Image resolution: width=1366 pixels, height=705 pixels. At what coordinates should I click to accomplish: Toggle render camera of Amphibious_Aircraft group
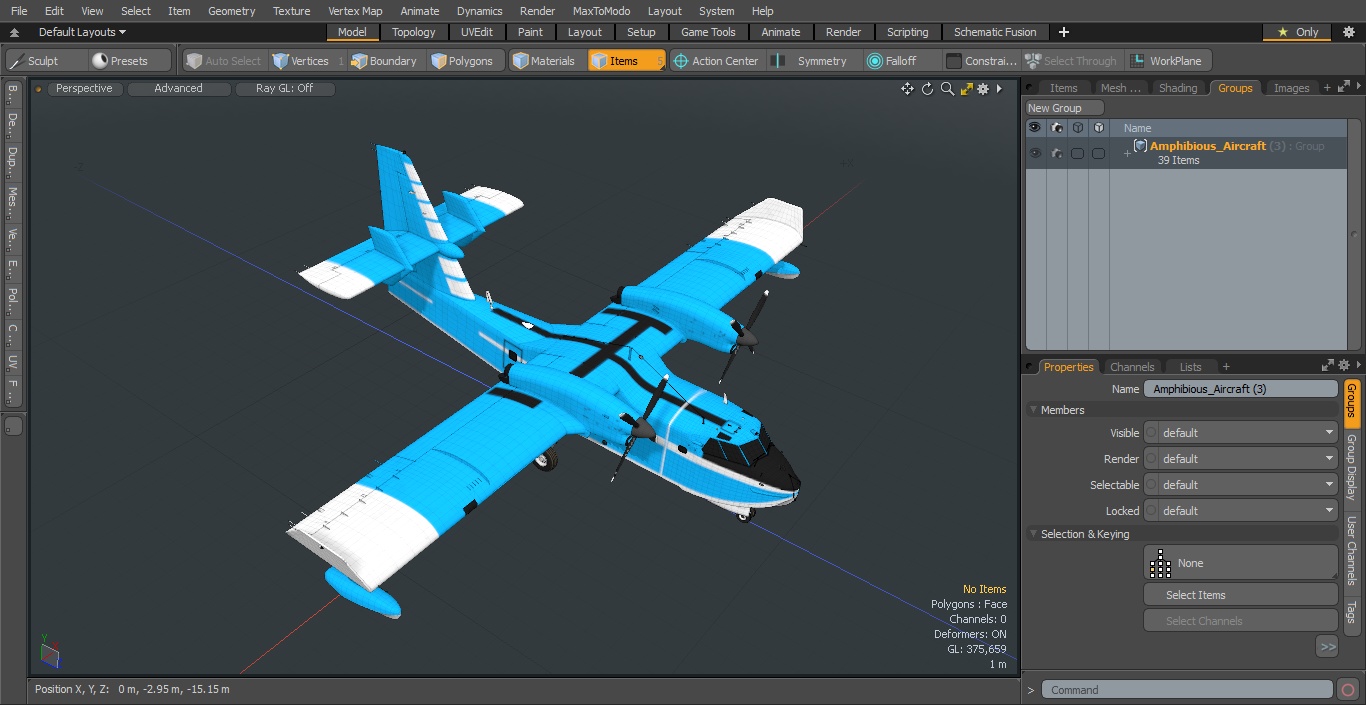pos(1056,153)
